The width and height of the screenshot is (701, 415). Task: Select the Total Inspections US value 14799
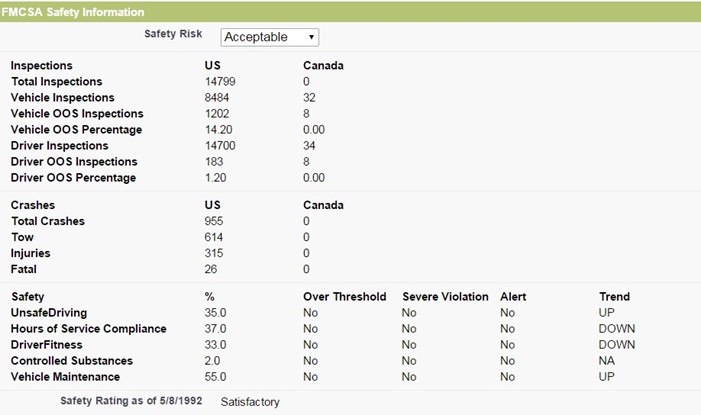click(x=220, y=82)
